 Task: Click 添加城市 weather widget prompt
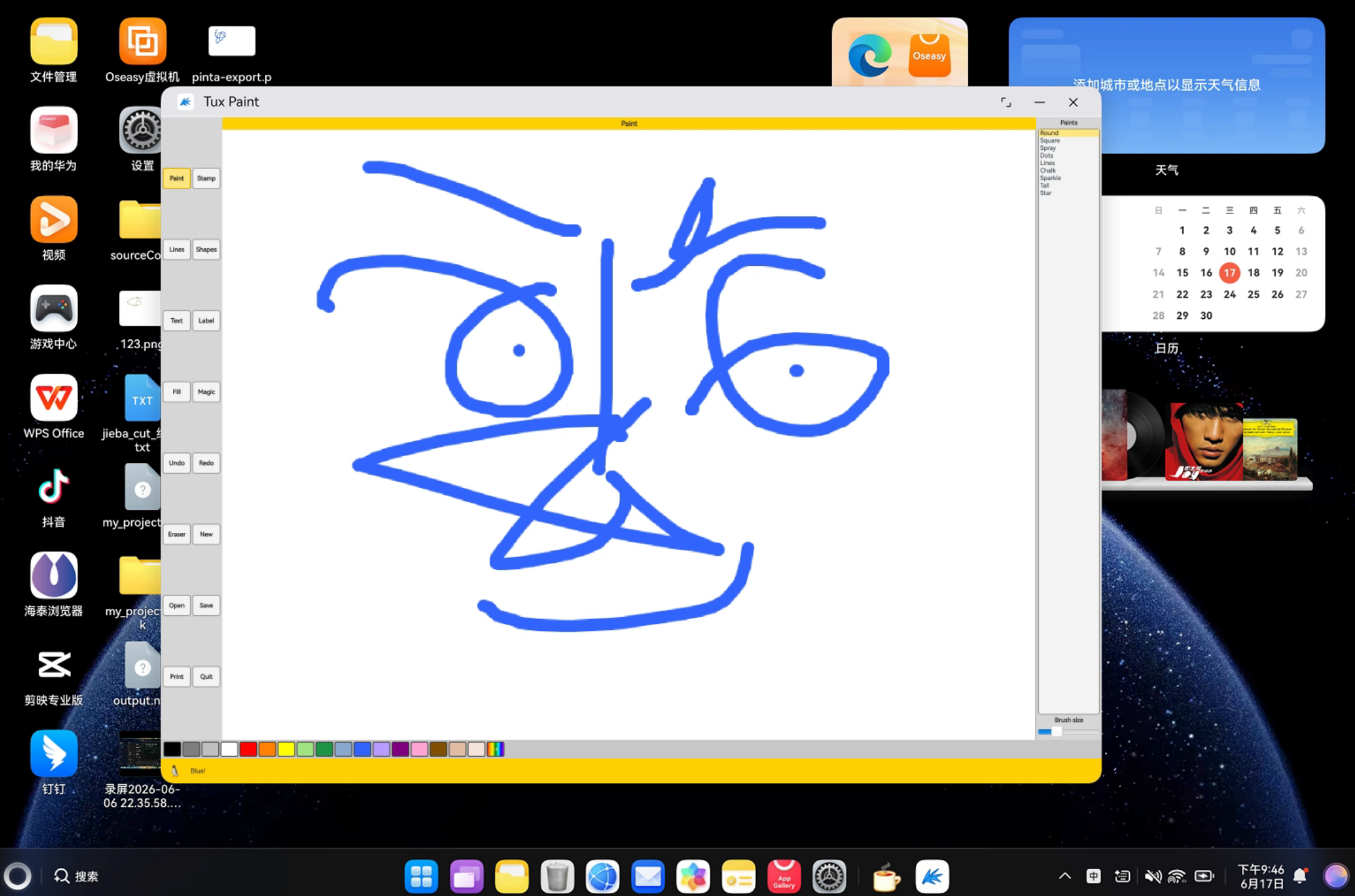click(x=1167, y=85)
